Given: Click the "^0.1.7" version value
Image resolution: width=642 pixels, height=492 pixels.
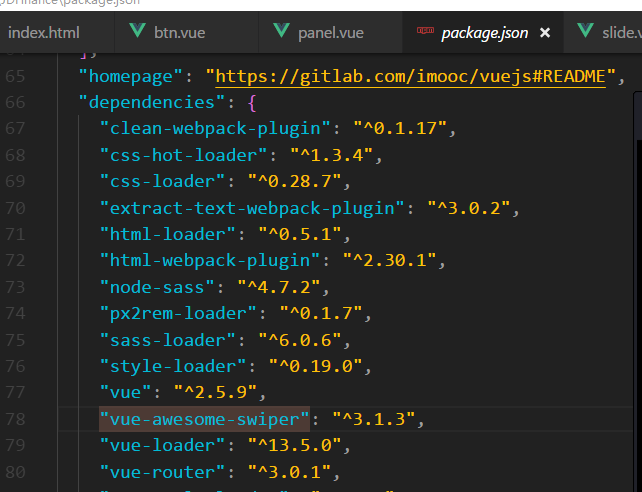Looking at the screenshot, I should (x=321, y=314).
